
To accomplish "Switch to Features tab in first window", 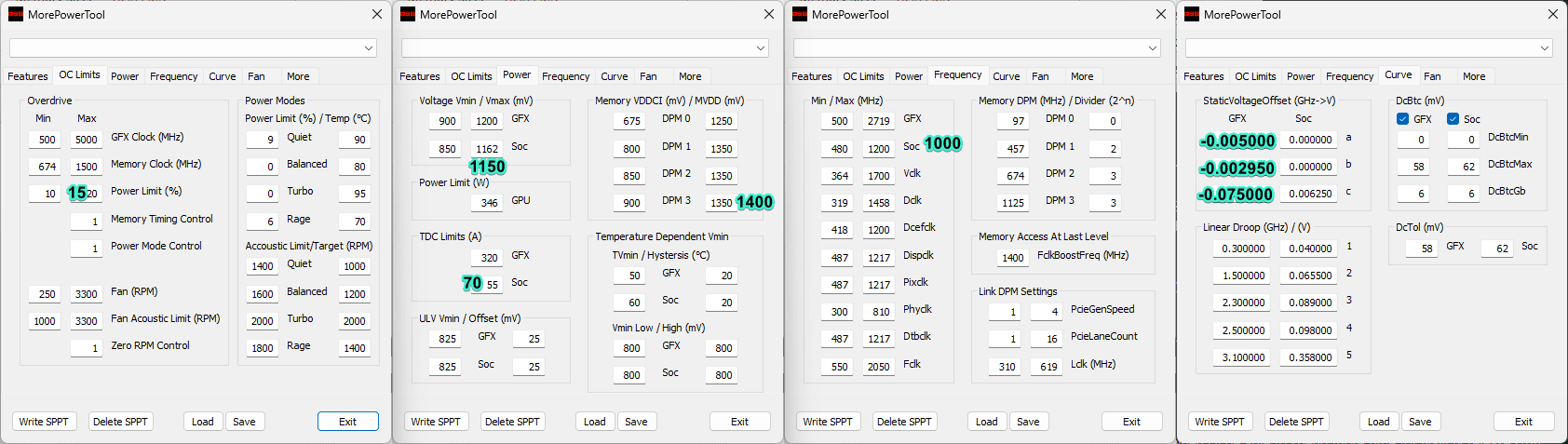I will (28, 76).
